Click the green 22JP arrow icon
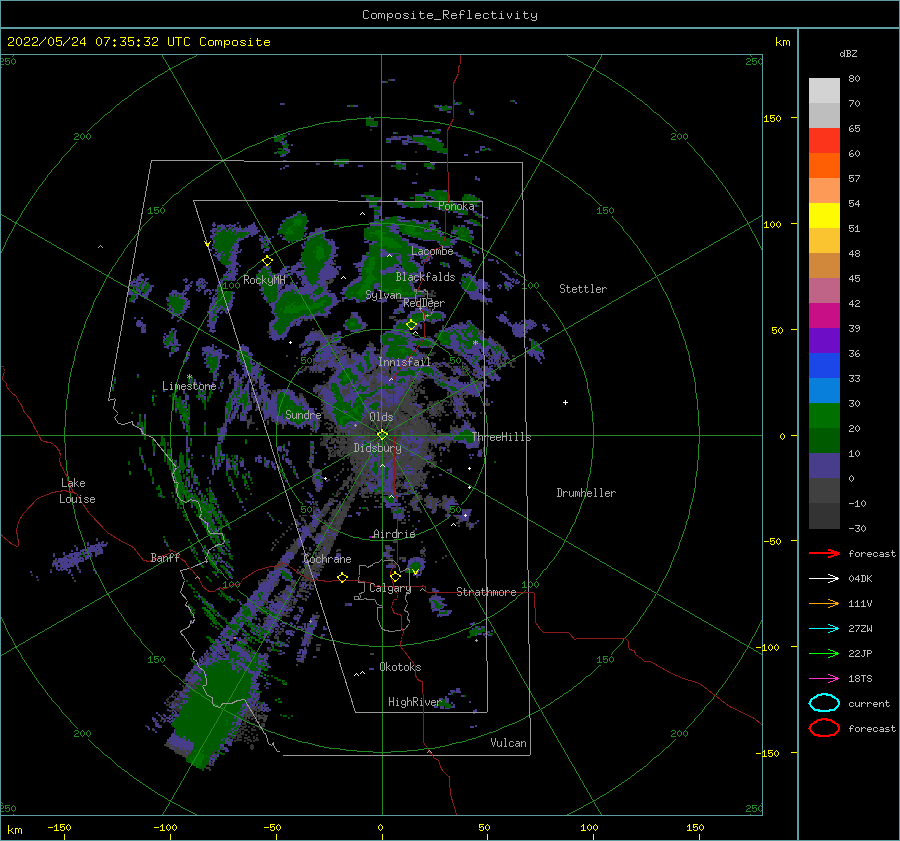Screen dimensions: 900x841 point(824,653)
